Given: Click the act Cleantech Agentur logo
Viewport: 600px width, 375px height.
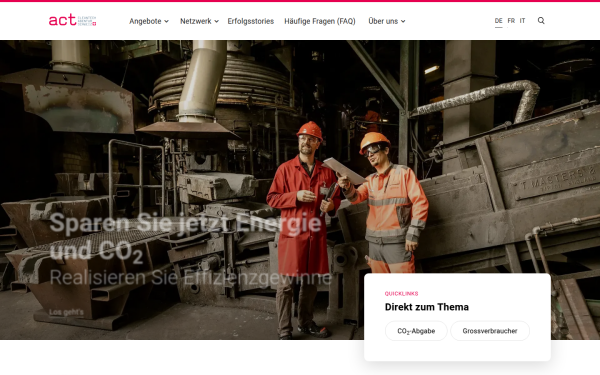Looking at the screenshot, I should tap(72, 20).
